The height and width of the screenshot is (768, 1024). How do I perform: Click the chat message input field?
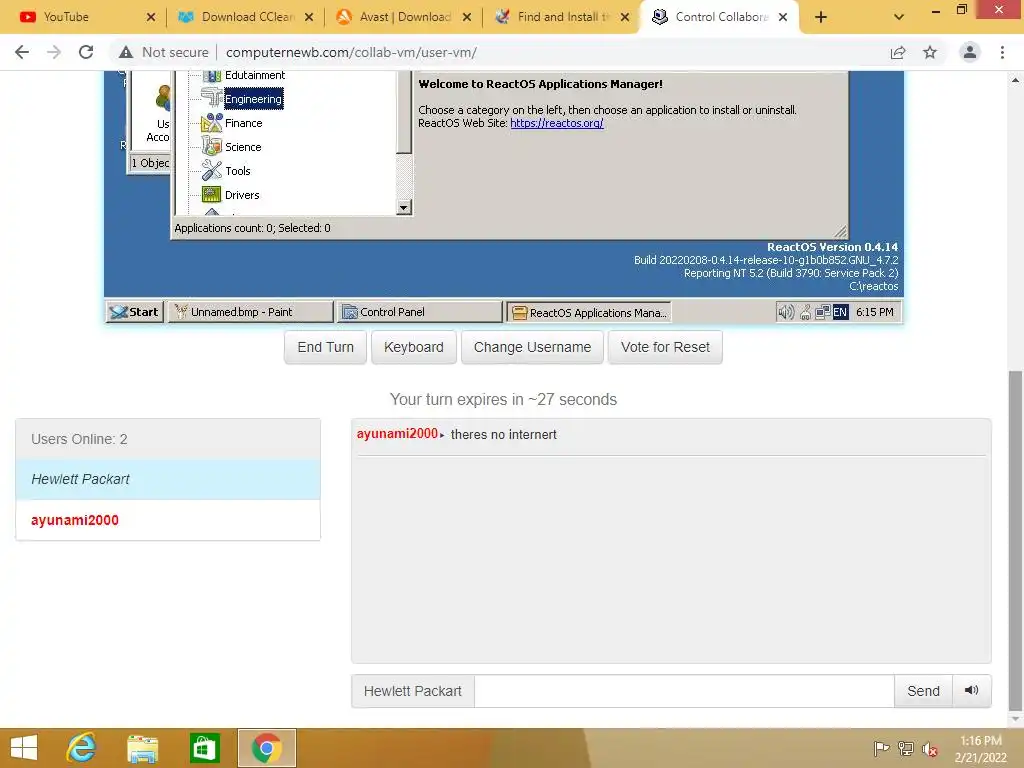point(684,691)
